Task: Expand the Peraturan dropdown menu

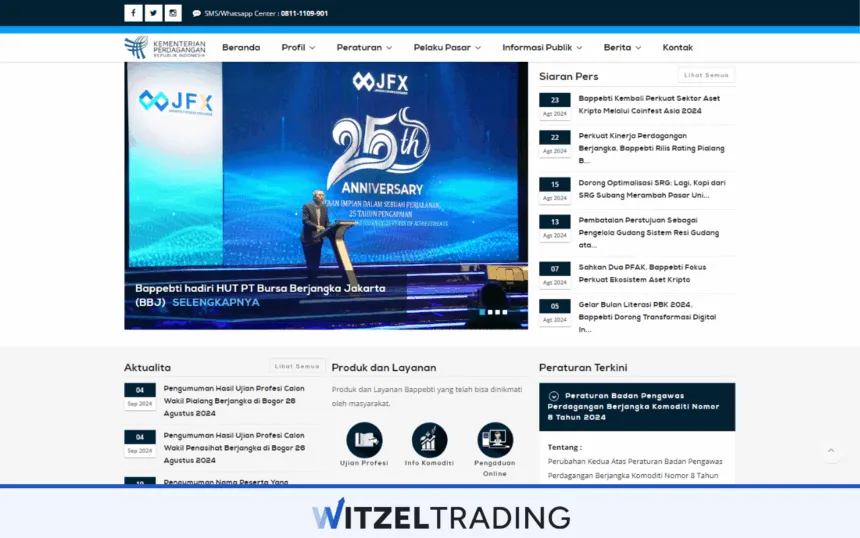Action: 364,48
